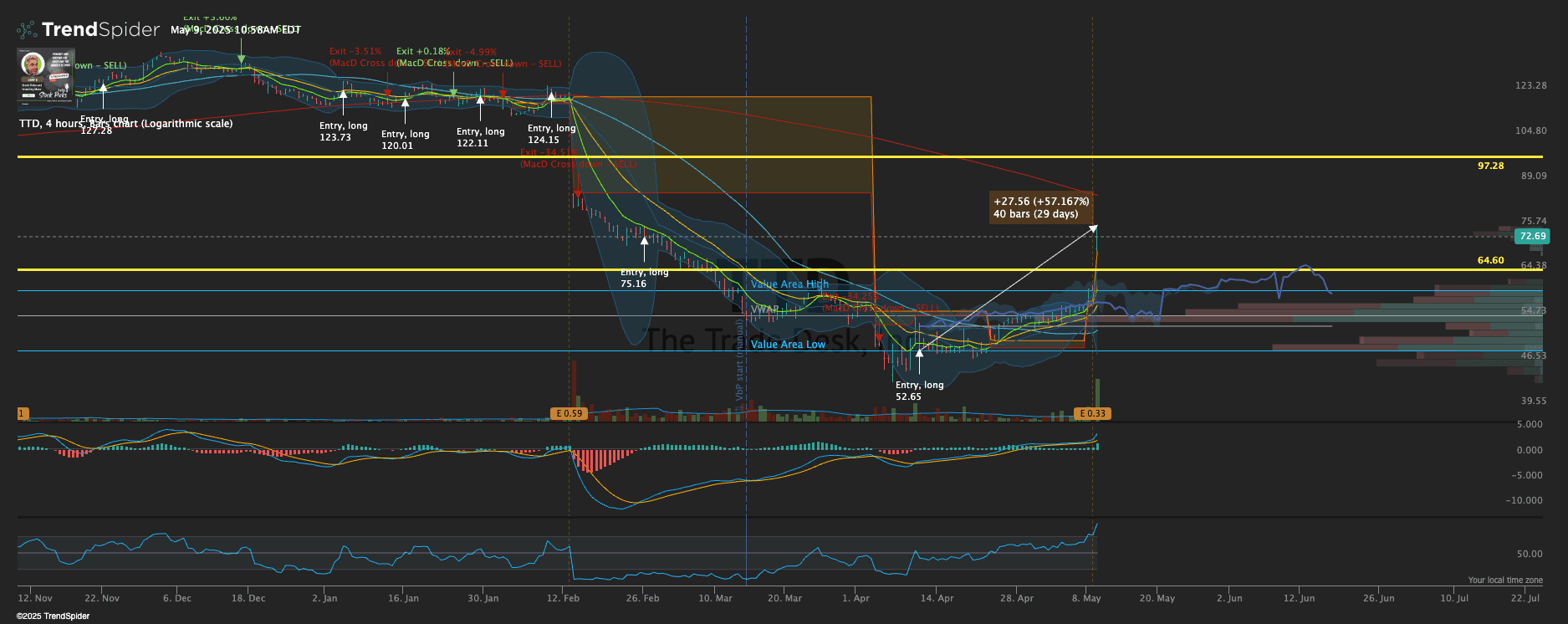The width and height of the screenshot is (1568, 624).
Task: Click the current price tag 72.69
Action: pyautogui.click(x=1532, y=237)
